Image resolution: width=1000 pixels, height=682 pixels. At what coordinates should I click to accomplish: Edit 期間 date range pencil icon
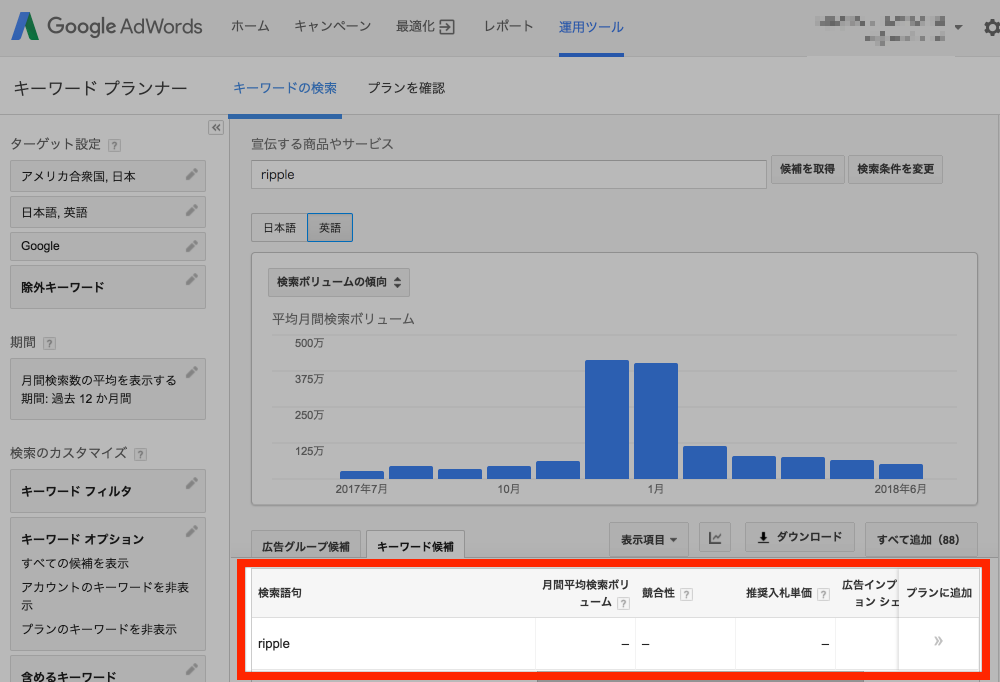tap(191, 372)
